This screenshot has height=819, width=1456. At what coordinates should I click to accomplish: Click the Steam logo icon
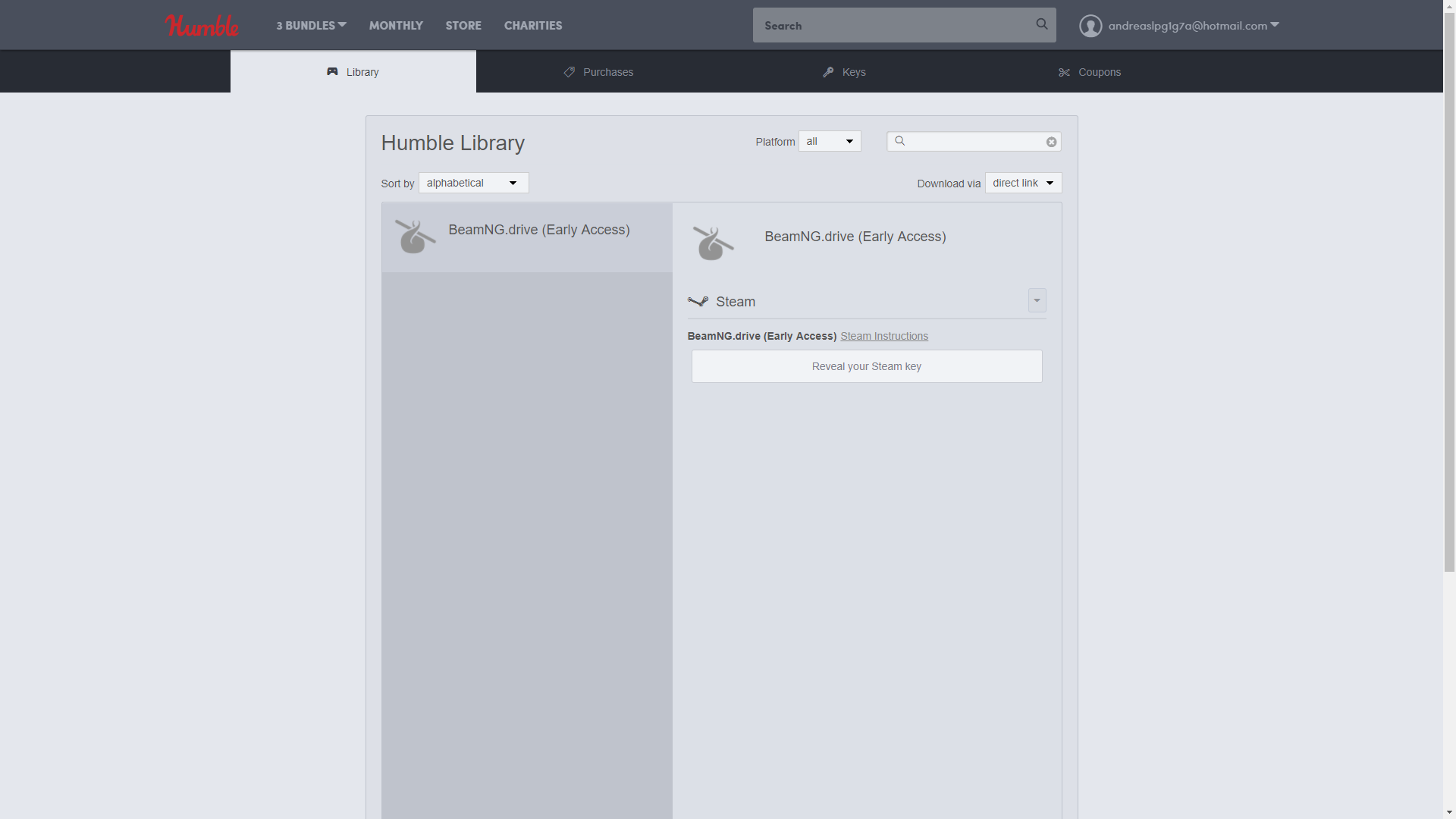point(698,301)
